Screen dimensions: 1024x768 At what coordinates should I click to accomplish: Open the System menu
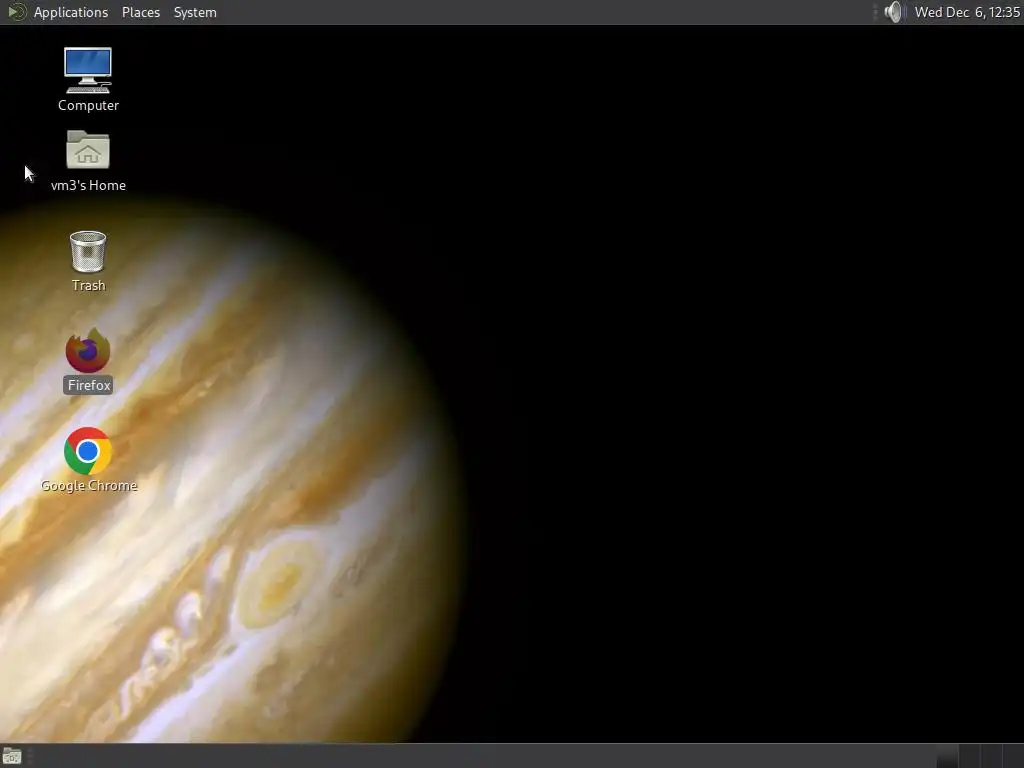195,12
